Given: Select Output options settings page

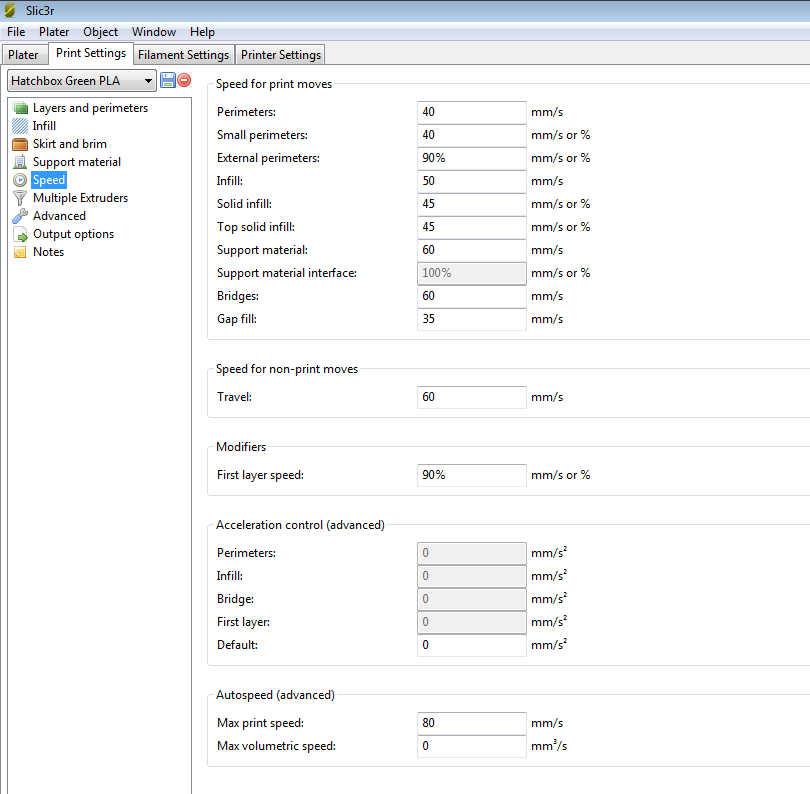Looking at the screenshot, I should [73, 234].
